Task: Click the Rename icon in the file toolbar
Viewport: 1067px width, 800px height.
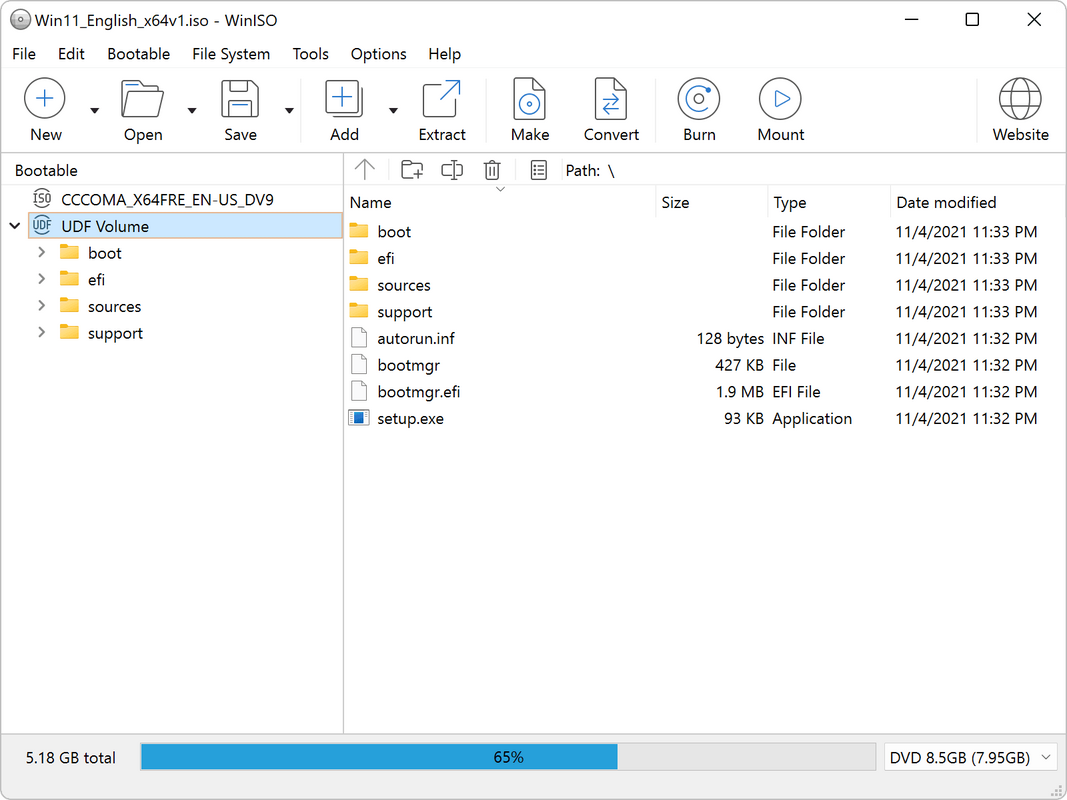Action: (451, 170)
